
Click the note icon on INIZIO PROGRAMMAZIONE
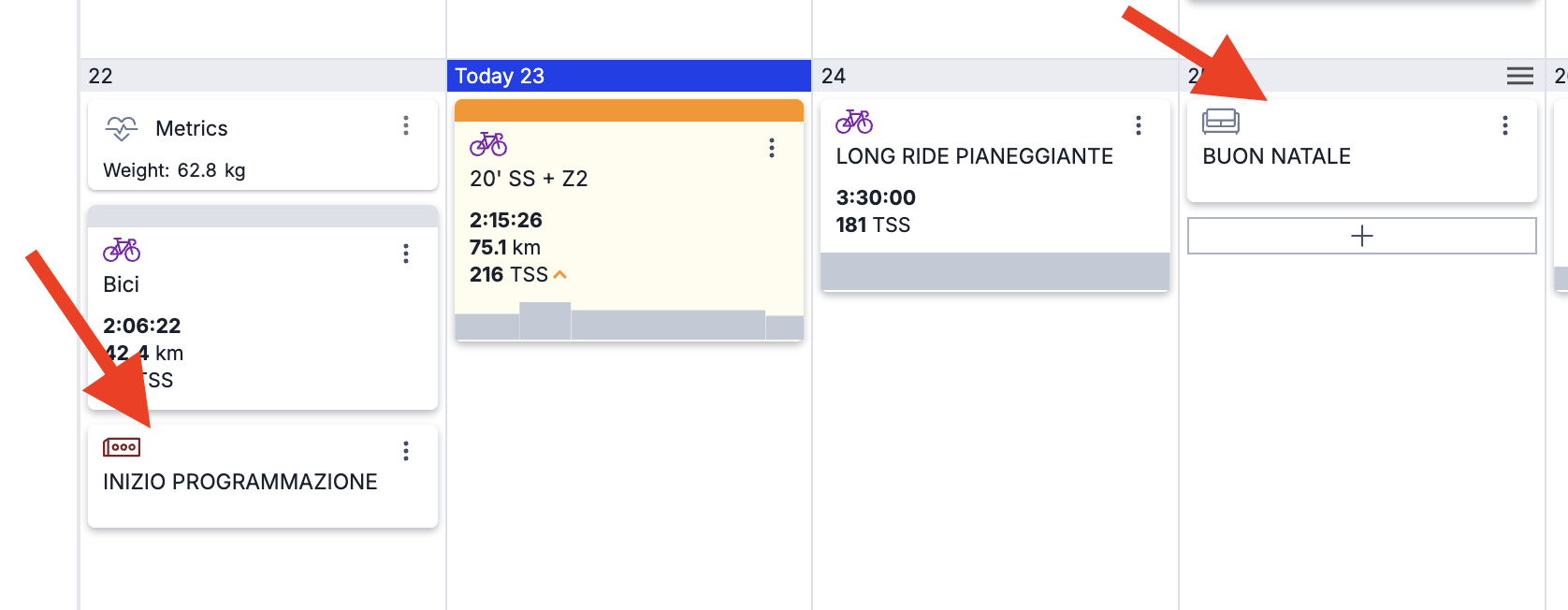click(x=122, y=447)
